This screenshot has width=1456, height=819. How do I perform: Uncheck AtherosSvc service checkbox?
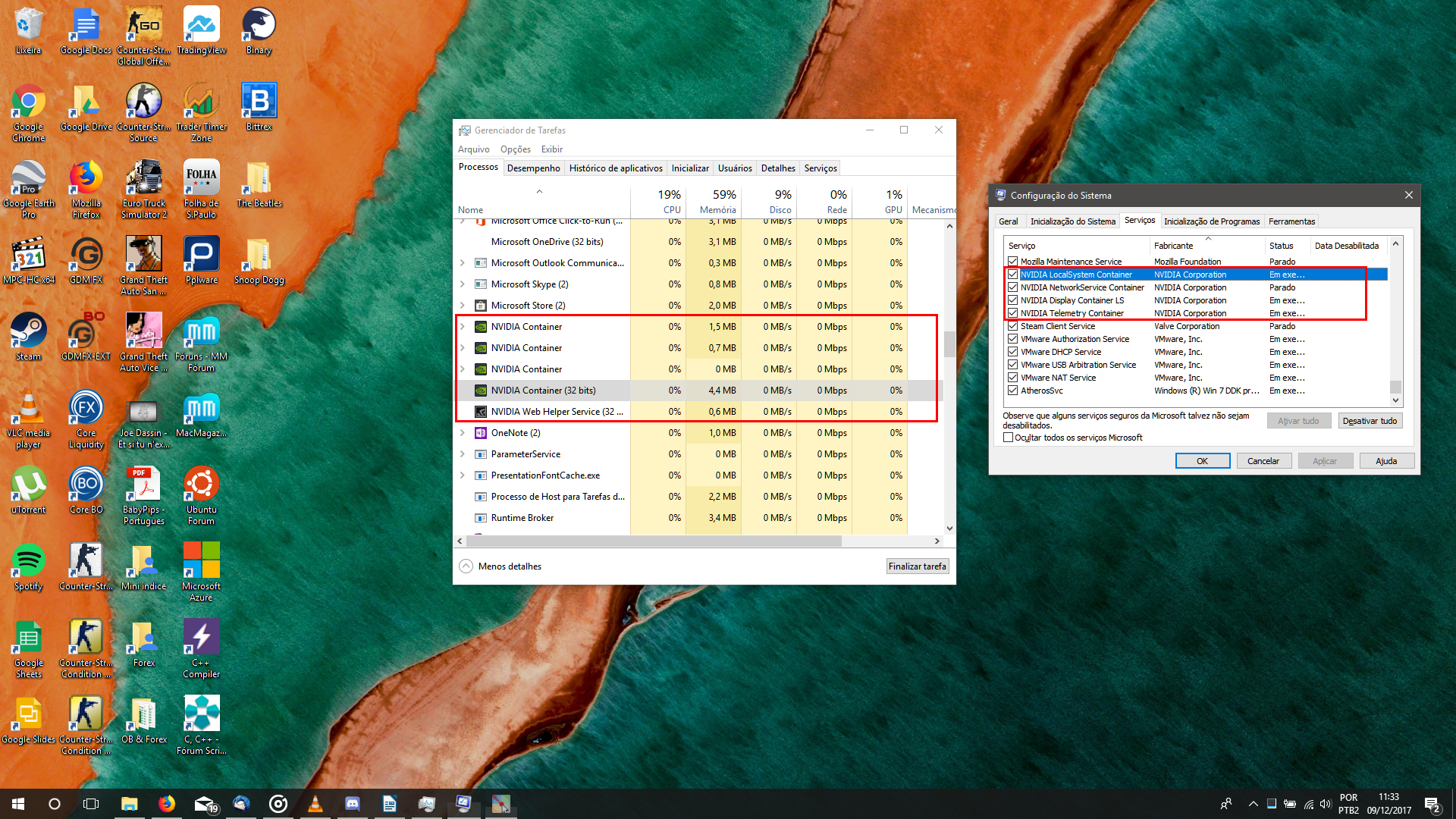(1012, 391)
